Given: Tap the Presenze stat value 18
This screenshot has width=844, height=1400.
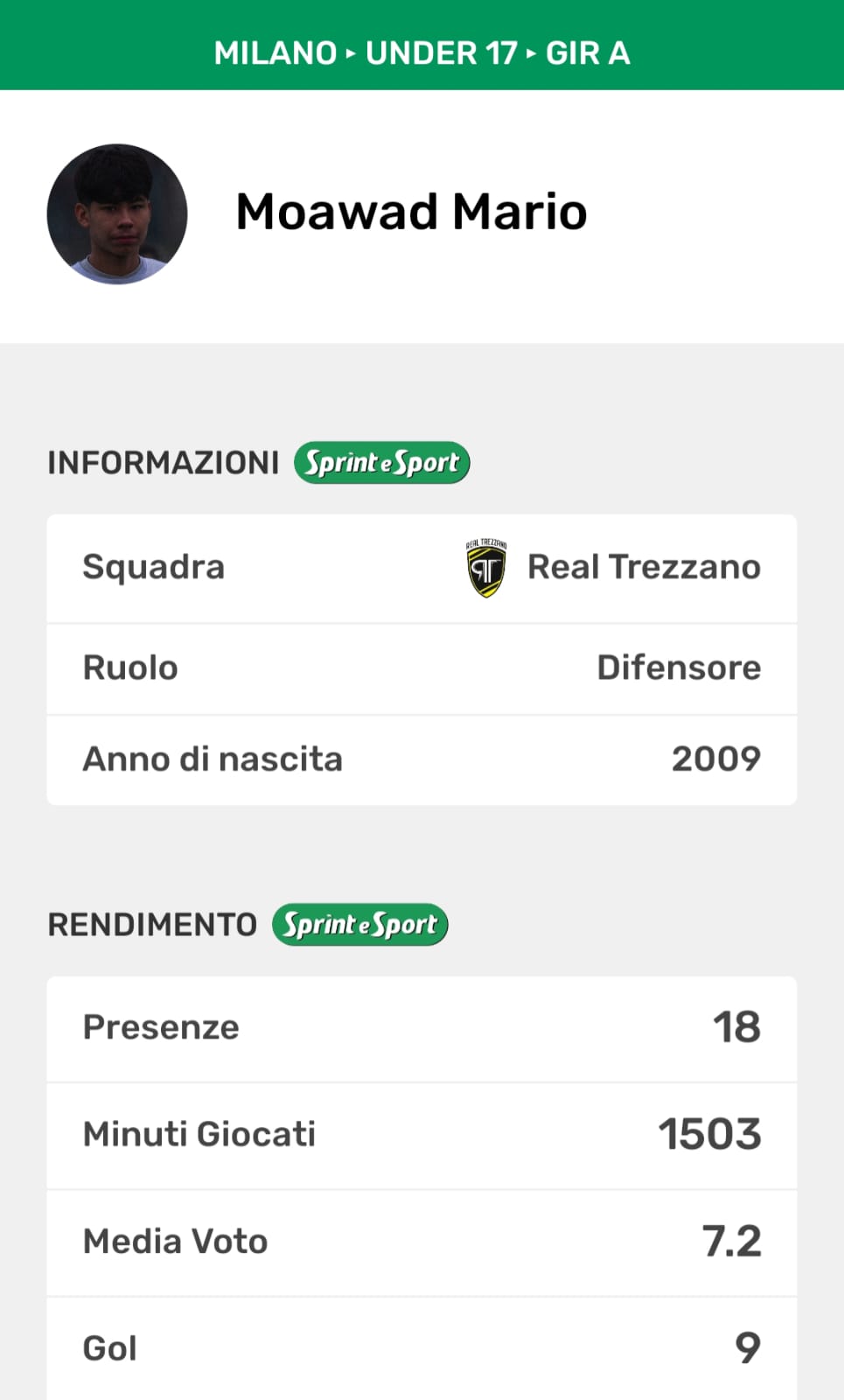Looking at the screenshot, I should tap(736, 1027).
